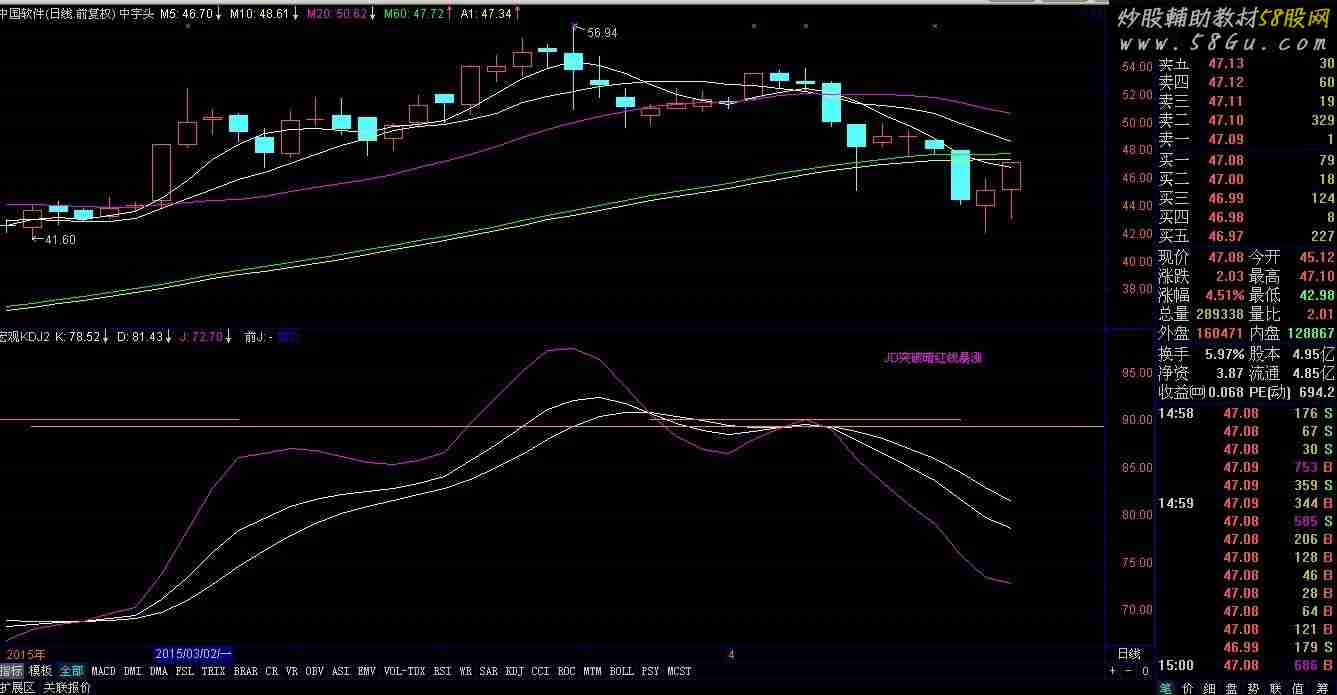Viewport: 1337px width, 695px height.
Task: Show the PSY indicator
Action: (x=650, y=671)
